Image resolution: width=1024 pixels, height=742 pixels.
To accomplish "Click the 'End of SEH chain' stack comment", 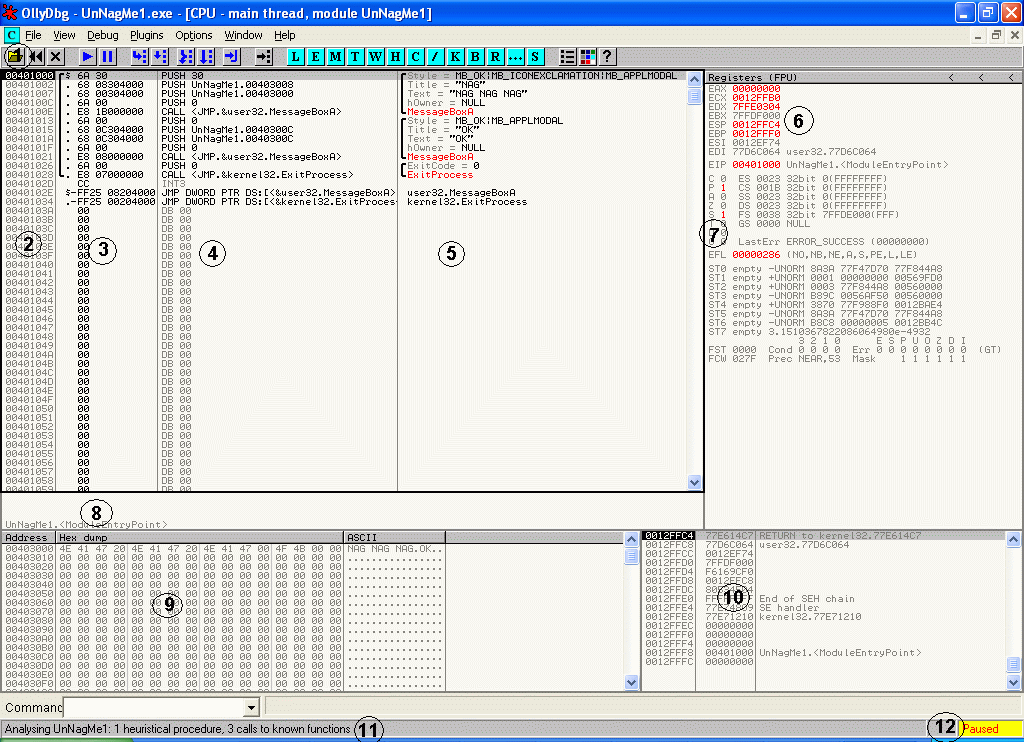I will 807,599.
